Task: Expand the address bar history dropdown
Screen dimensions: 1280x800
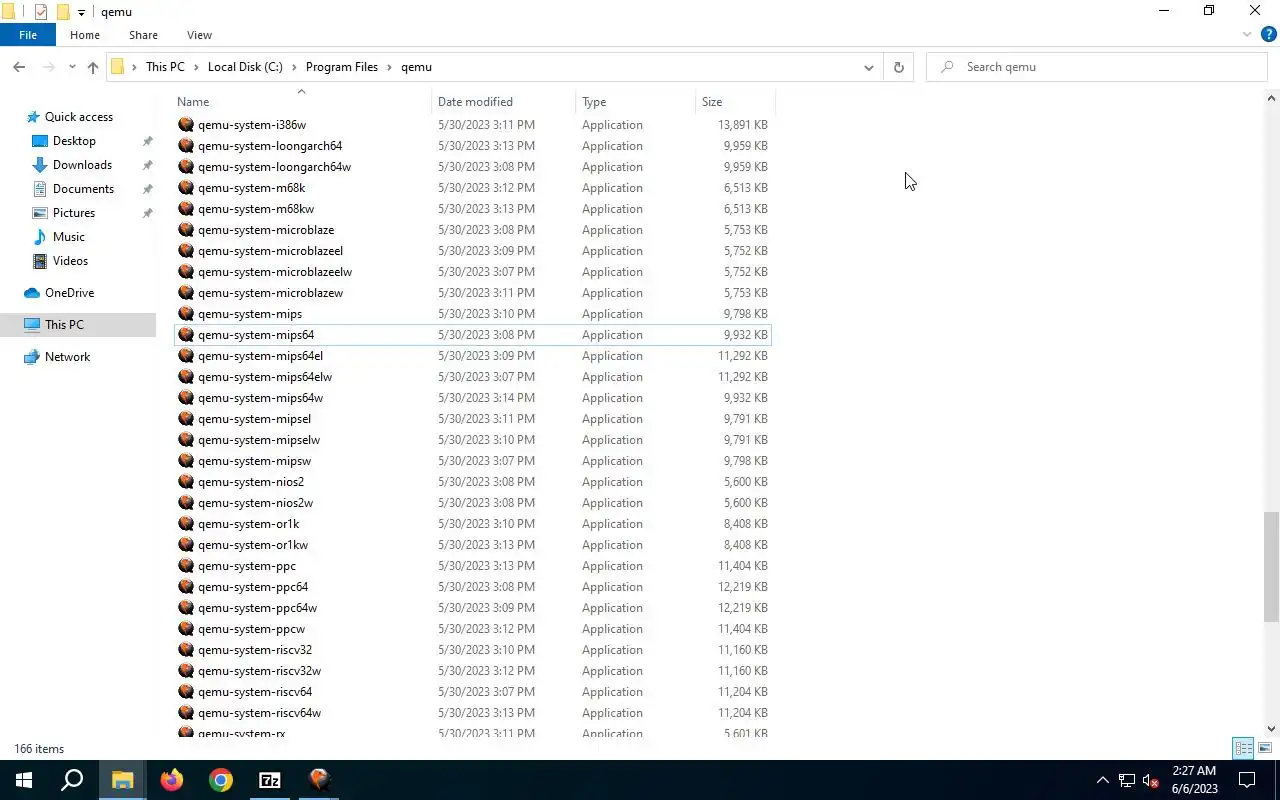Action: tap(868, 67)
